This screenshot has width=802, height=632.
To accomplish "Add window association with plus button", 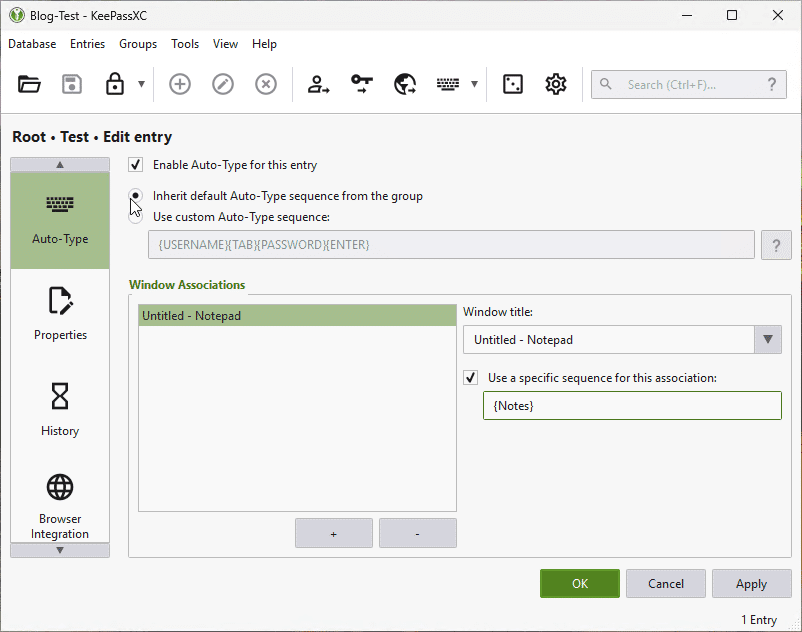I will click(x=333, y=533).
